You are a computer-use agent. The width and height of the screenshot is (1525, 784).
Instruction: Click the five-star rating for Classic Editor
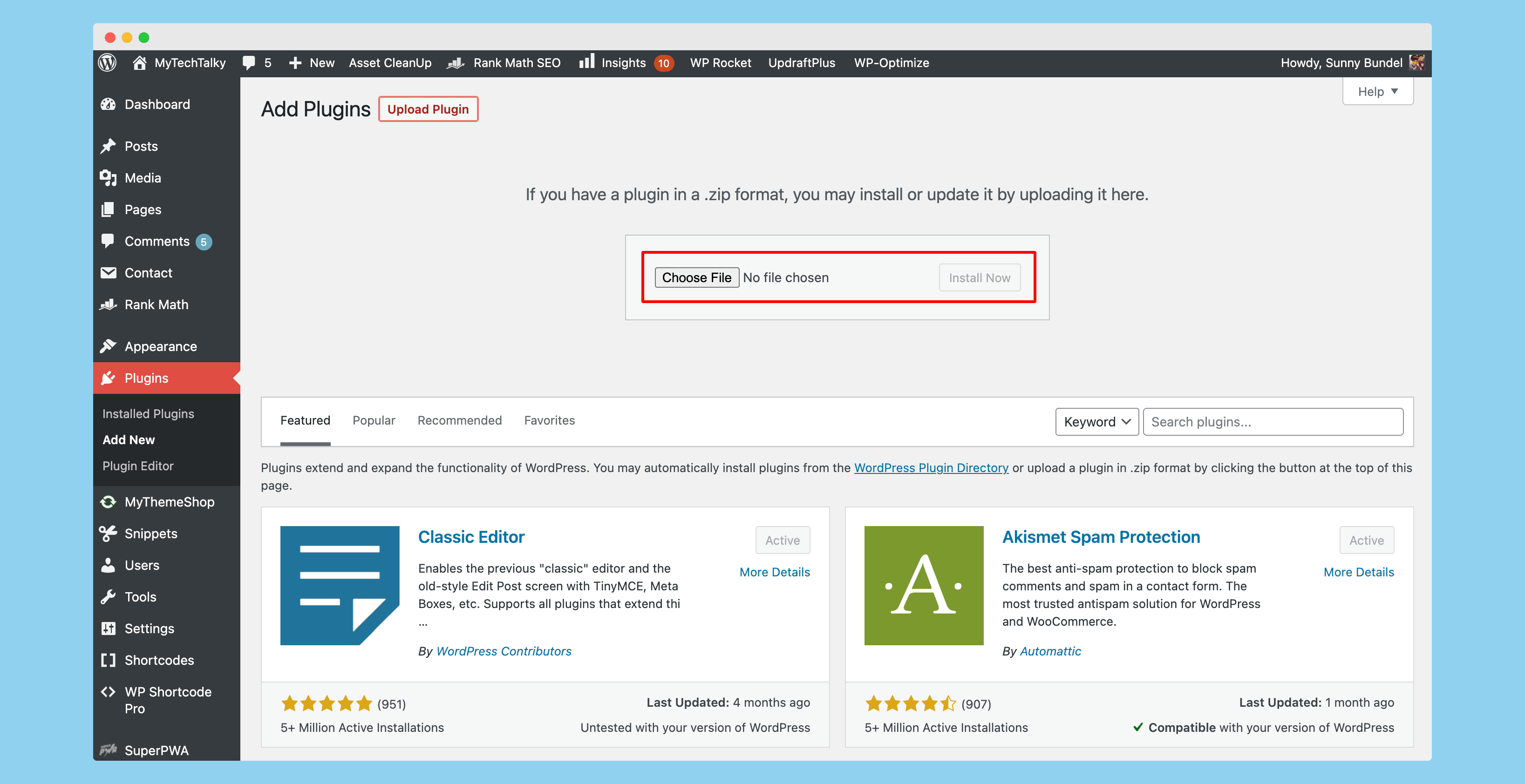(x=326, y=703)
